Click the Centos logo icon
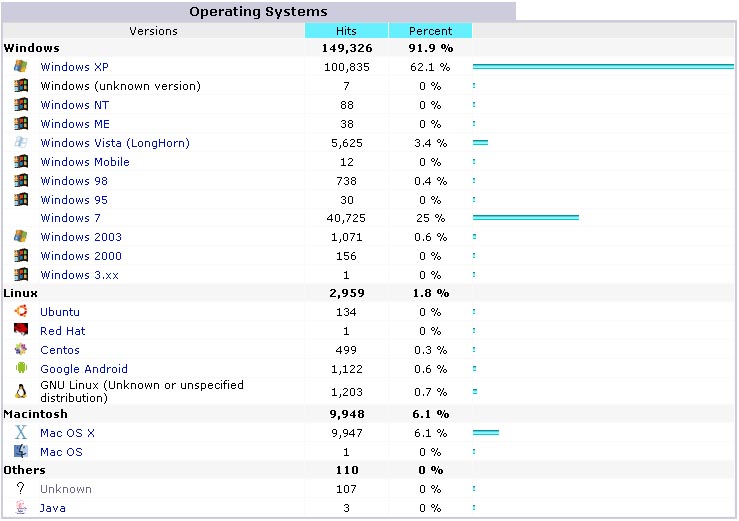 tap(21, 349)
